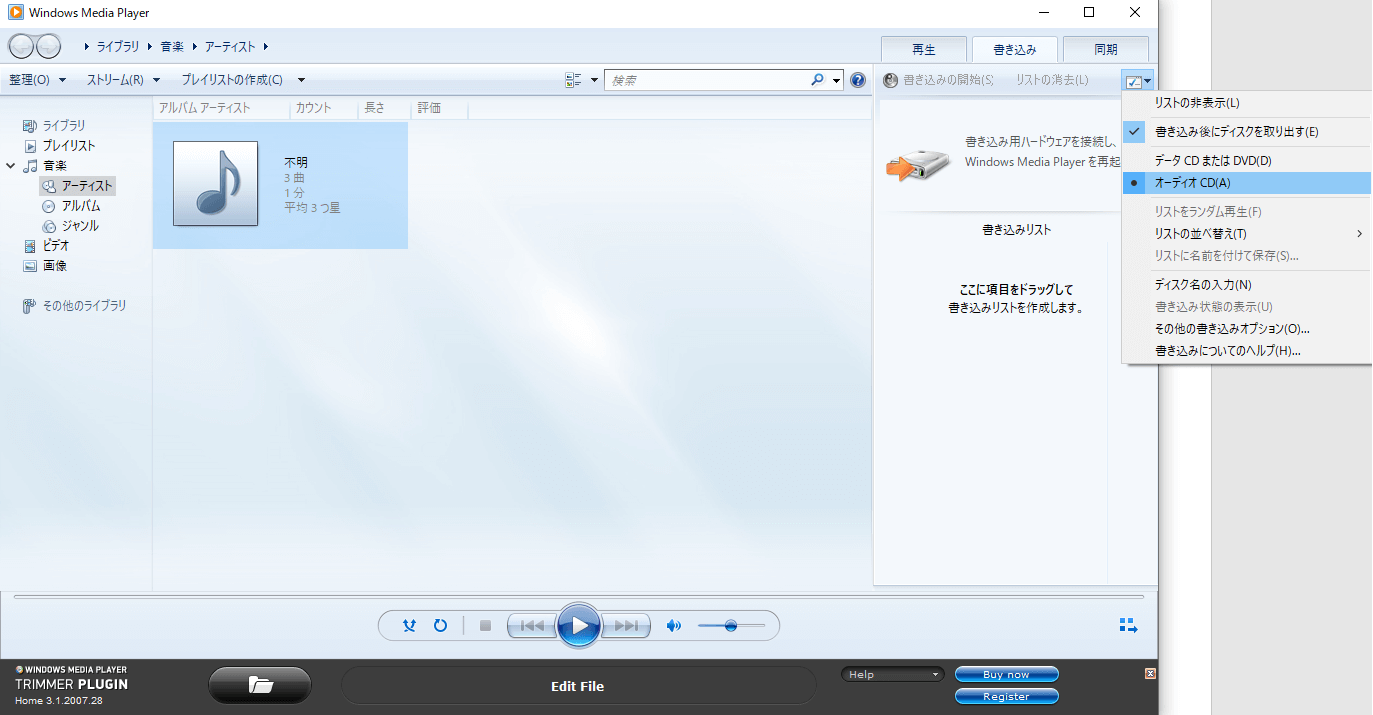Click ライブラリ in the breadcrumb path
This screenshot has height=715, width=1373.
pyautogui.click(x=118, y=47)
